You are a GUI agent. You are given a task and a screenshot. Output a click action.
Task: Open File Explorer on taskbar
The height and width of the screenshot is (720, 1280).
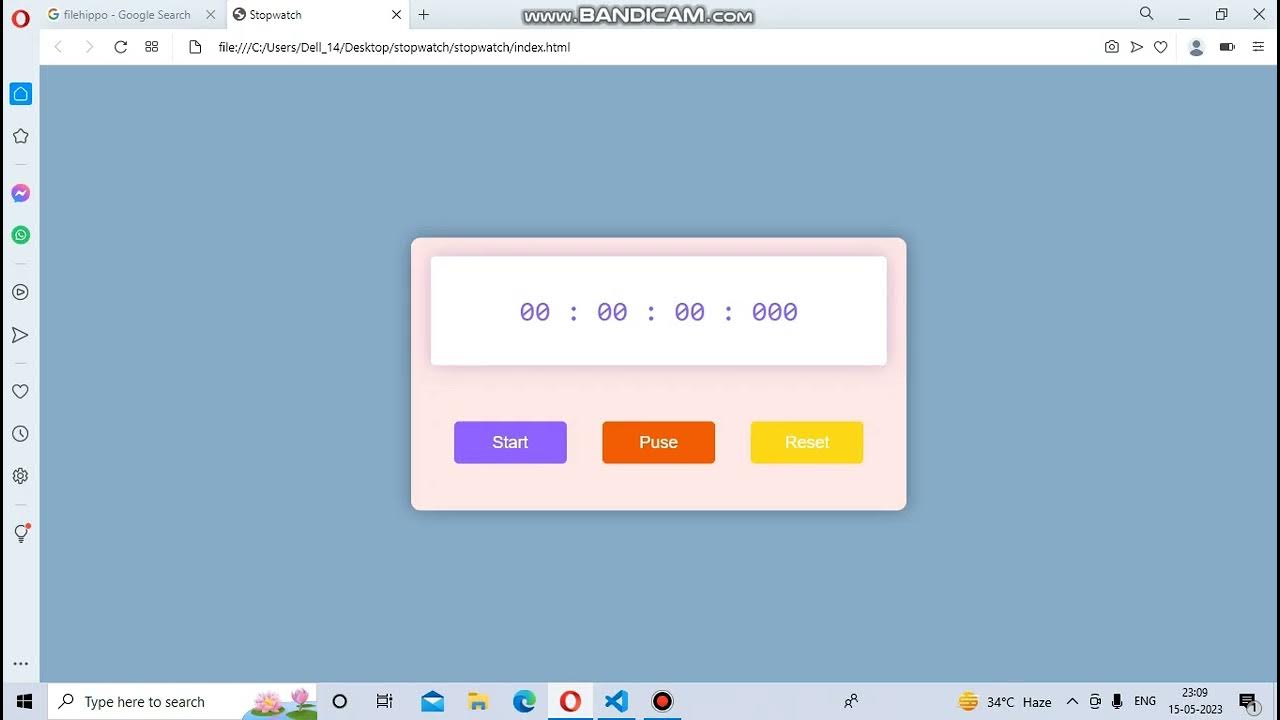point(478,701)
